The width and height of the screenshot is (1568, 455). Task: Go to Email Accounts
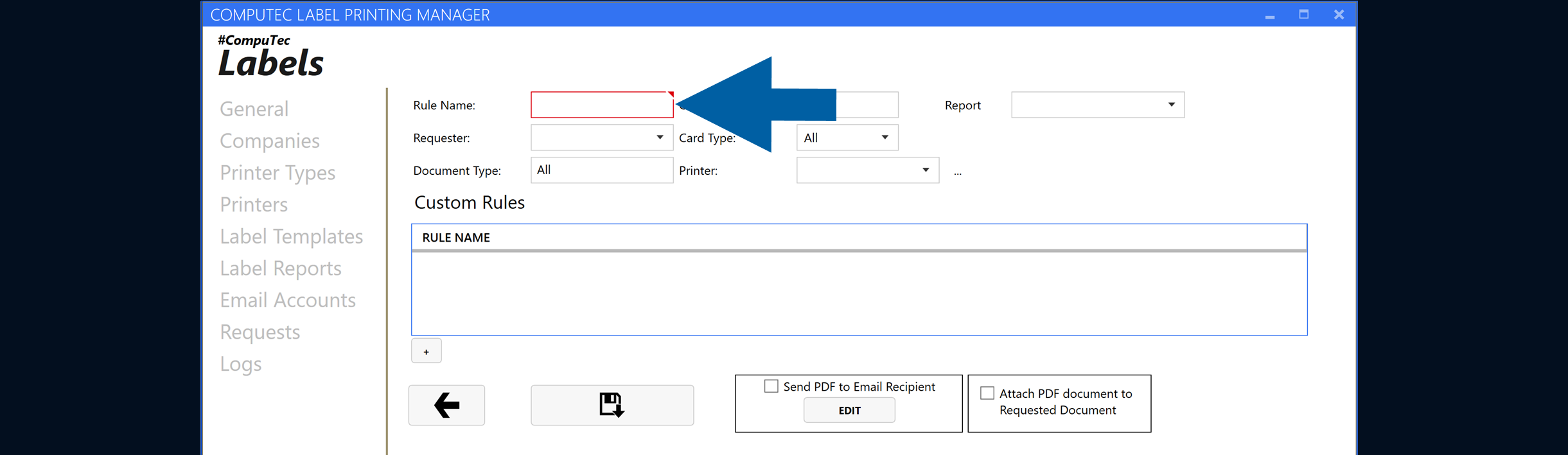[288, 299]
